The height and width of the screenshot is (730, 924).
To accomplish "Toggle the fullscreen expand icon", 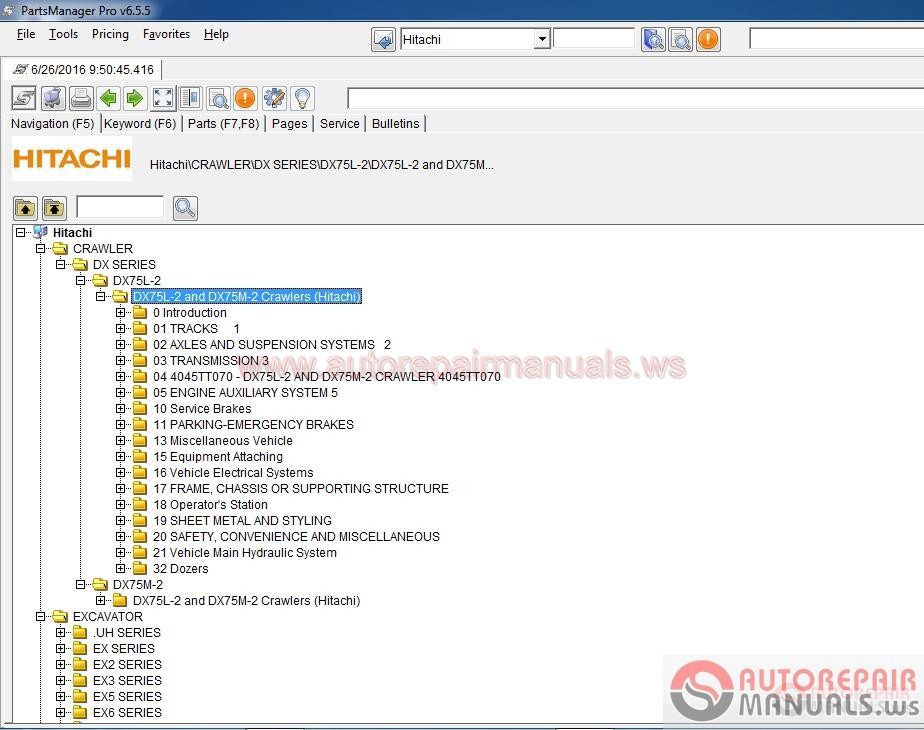I will (x=162, y=98).
